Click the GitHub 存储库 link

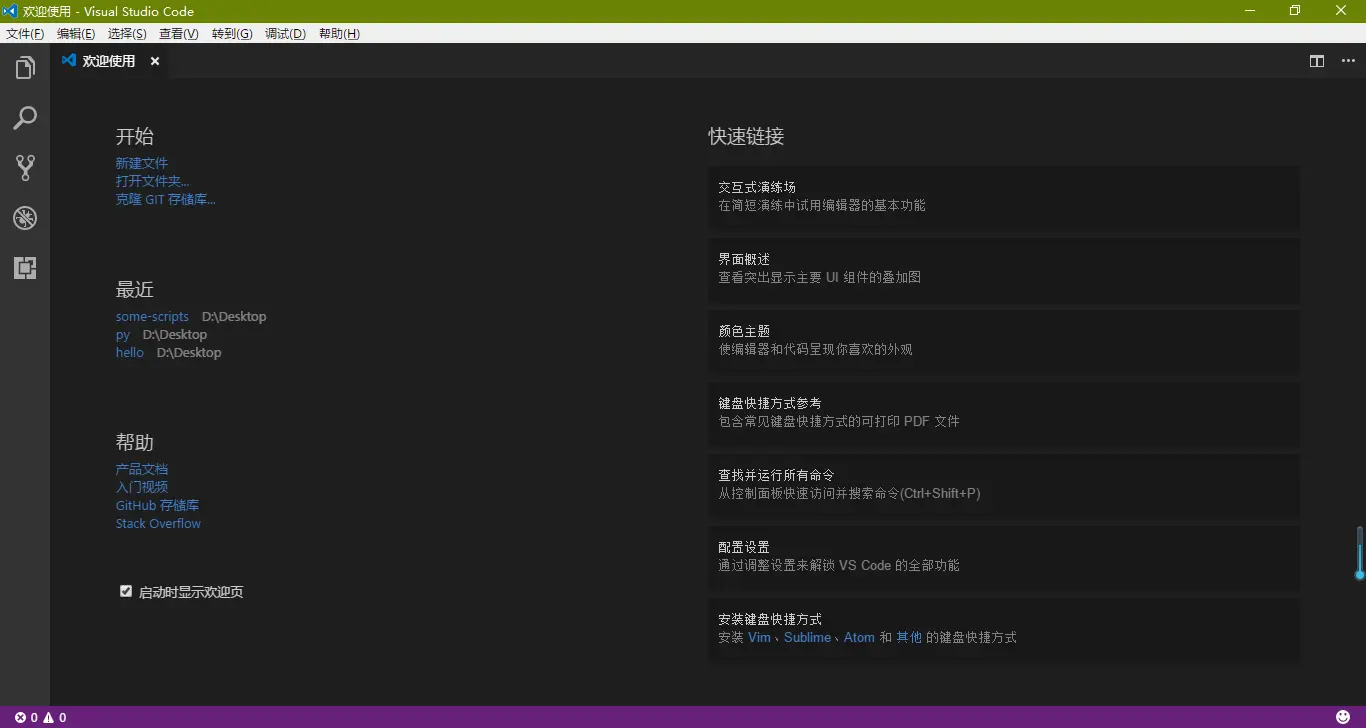[157, 505]
